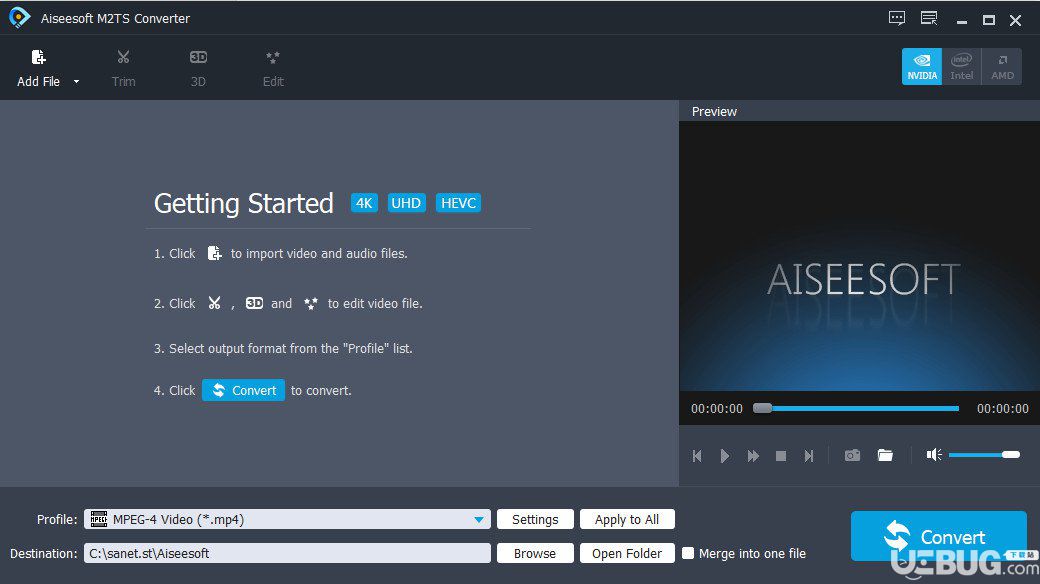Toggle Merge into one file checkbox
This screenshot has height=584, width=1040.
(x=688, y=553)
